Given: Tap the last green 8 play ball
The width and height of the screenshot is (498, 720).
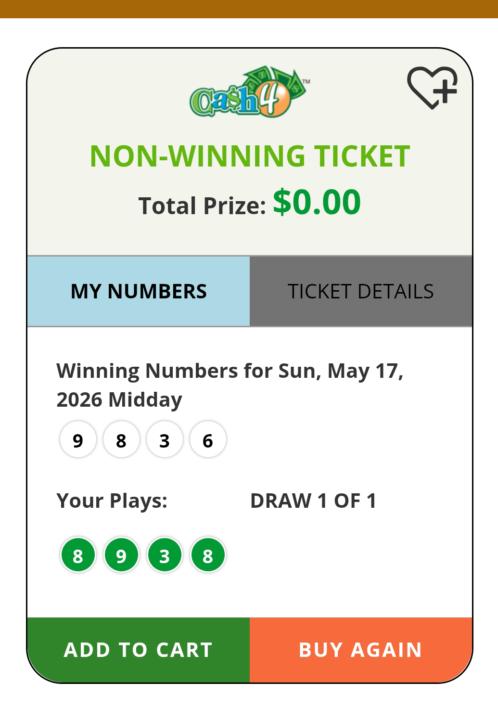Looking at the screenshot, I should tap(207, 555).
